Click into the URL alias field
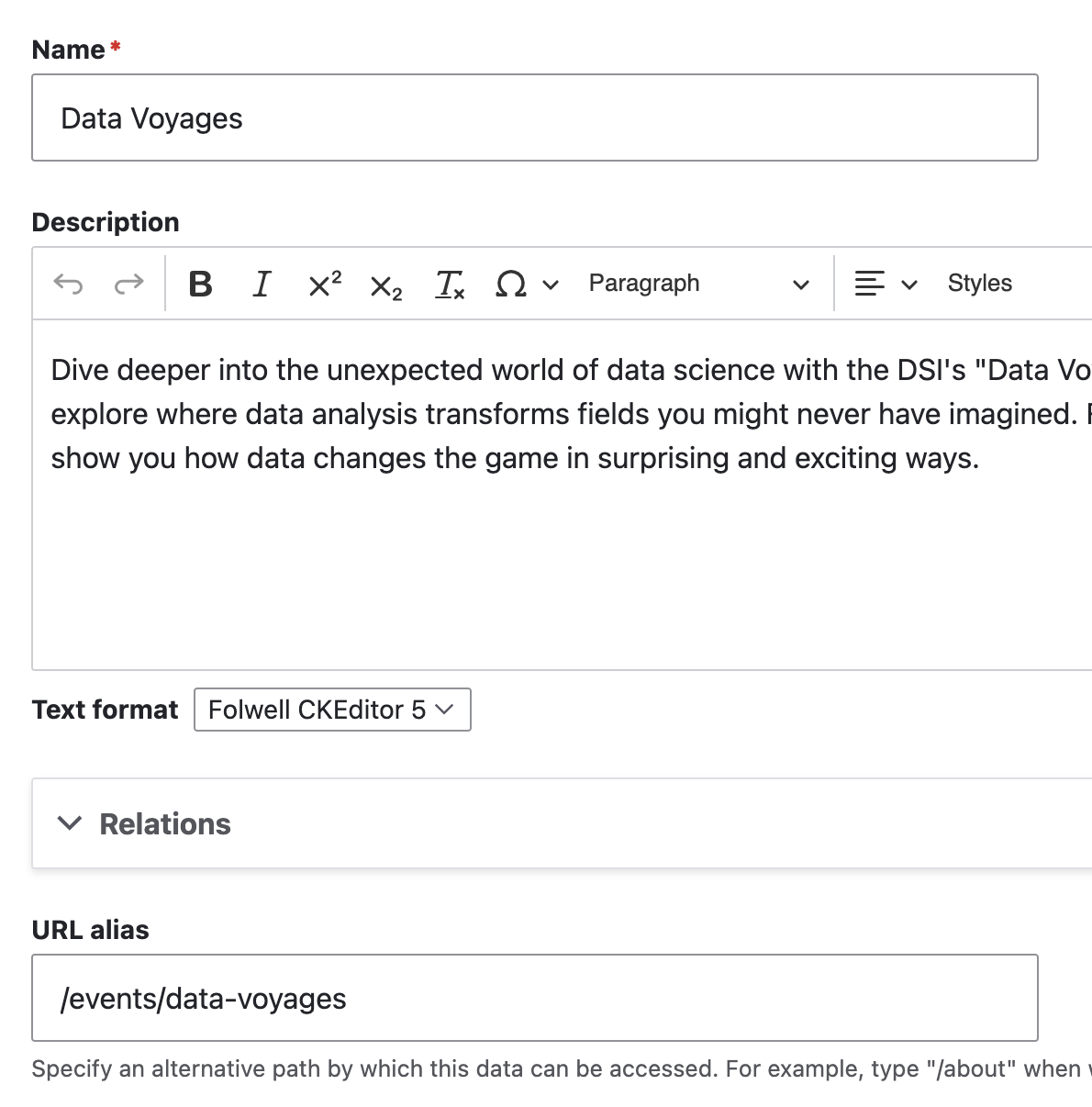Image resolution: width=1092 pixels, height=1107 pixels. 534,999
